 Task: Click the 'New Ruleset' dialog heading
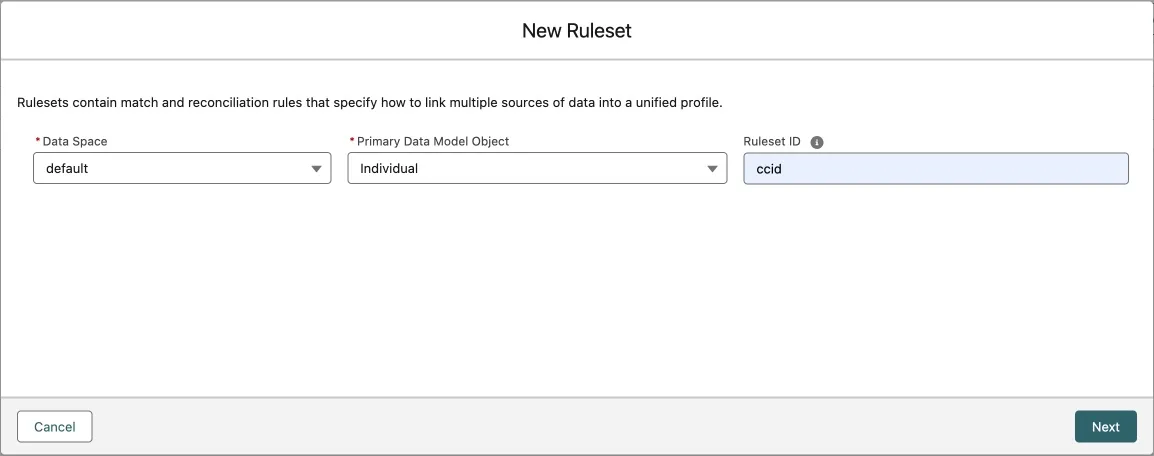point(576,31)
